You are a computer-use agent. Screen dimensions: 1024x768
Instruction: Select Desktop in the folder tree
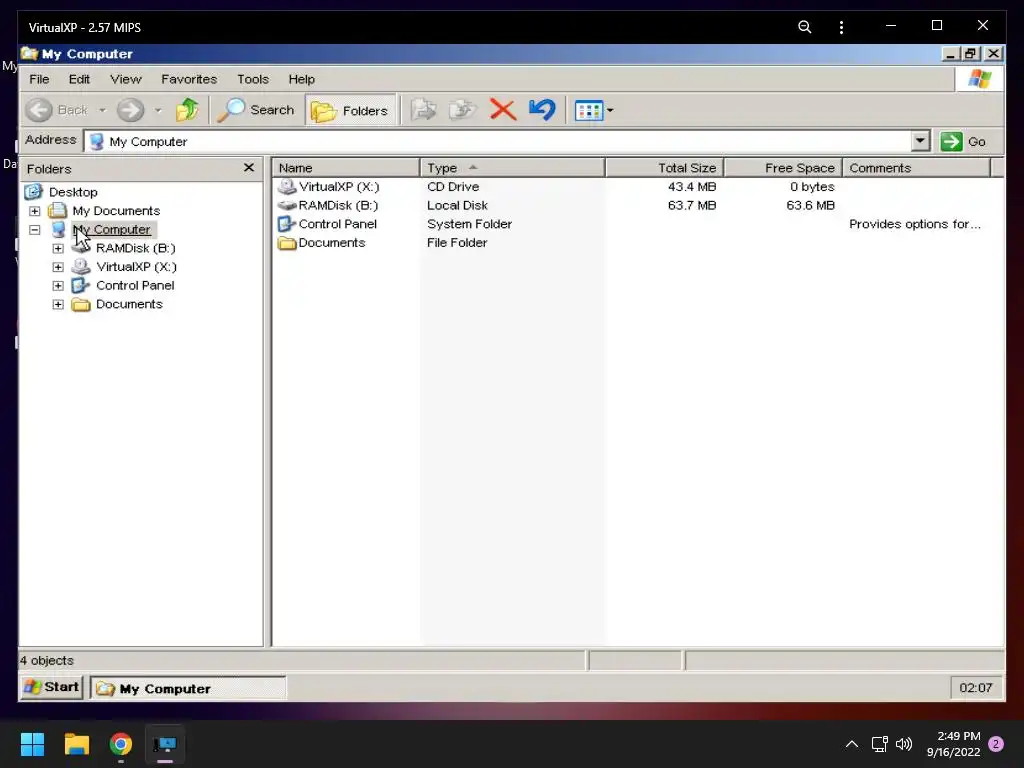[73, 192]
